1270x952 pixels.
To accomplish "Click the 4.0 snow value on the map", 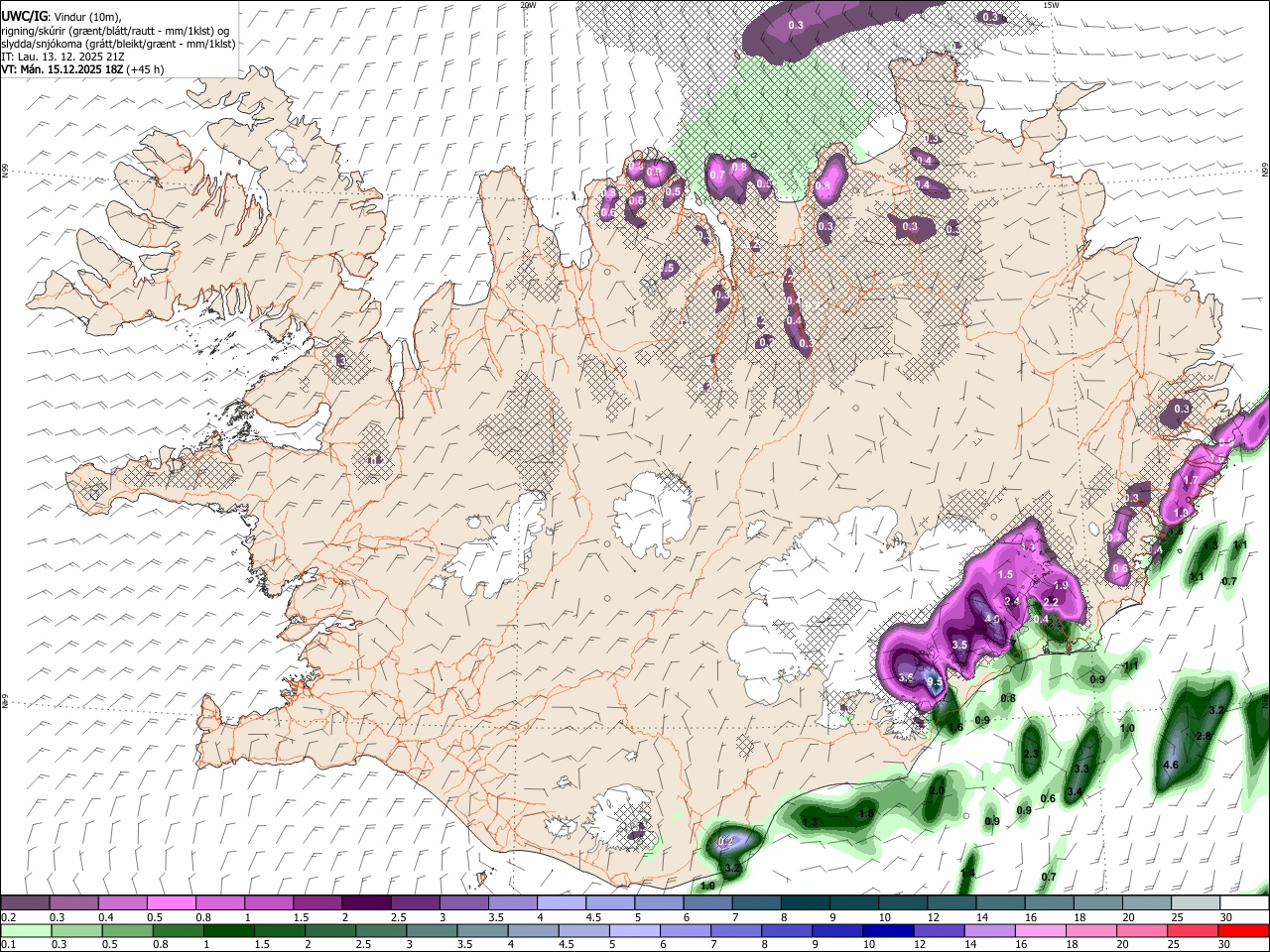I will pos(991,620).
